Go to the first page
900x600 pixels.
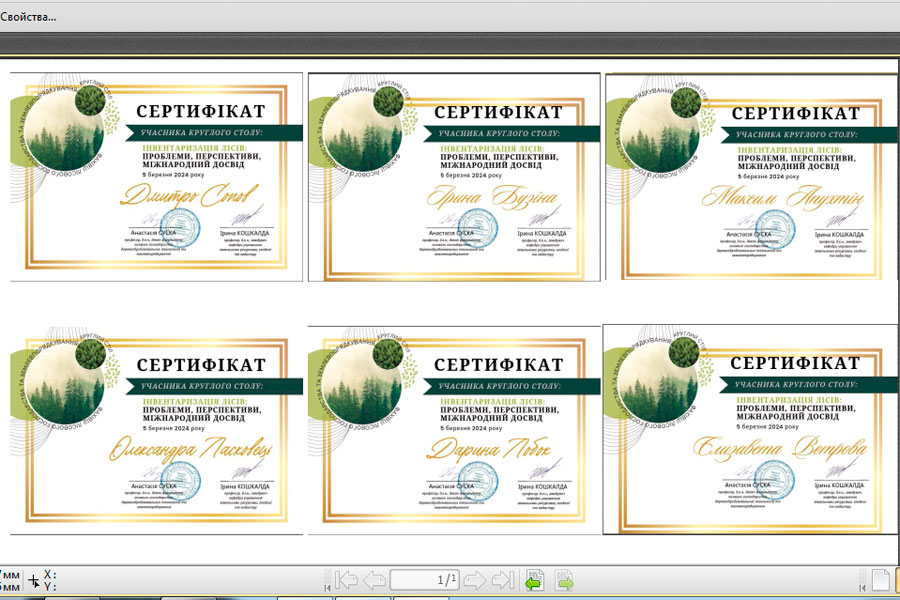point(346,580)
